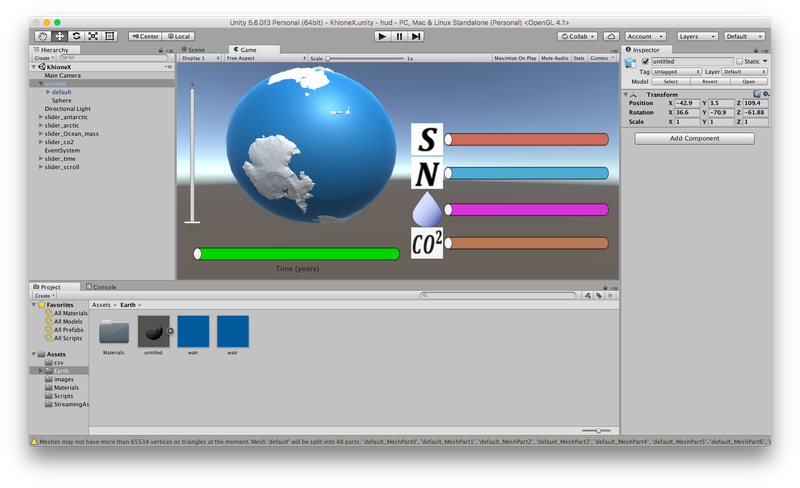Enable the Static checkbox

coord(740,62)
